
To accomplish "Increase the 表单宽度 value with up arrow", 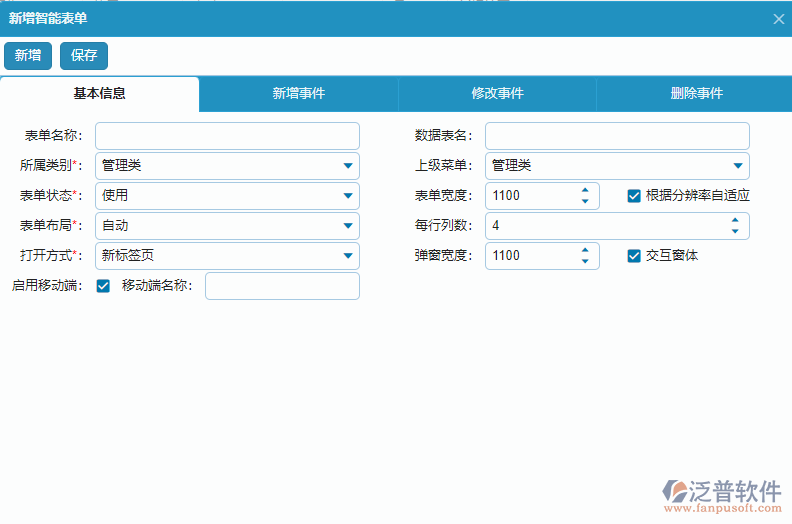I will pyautogui.click(x=585, y=190).
